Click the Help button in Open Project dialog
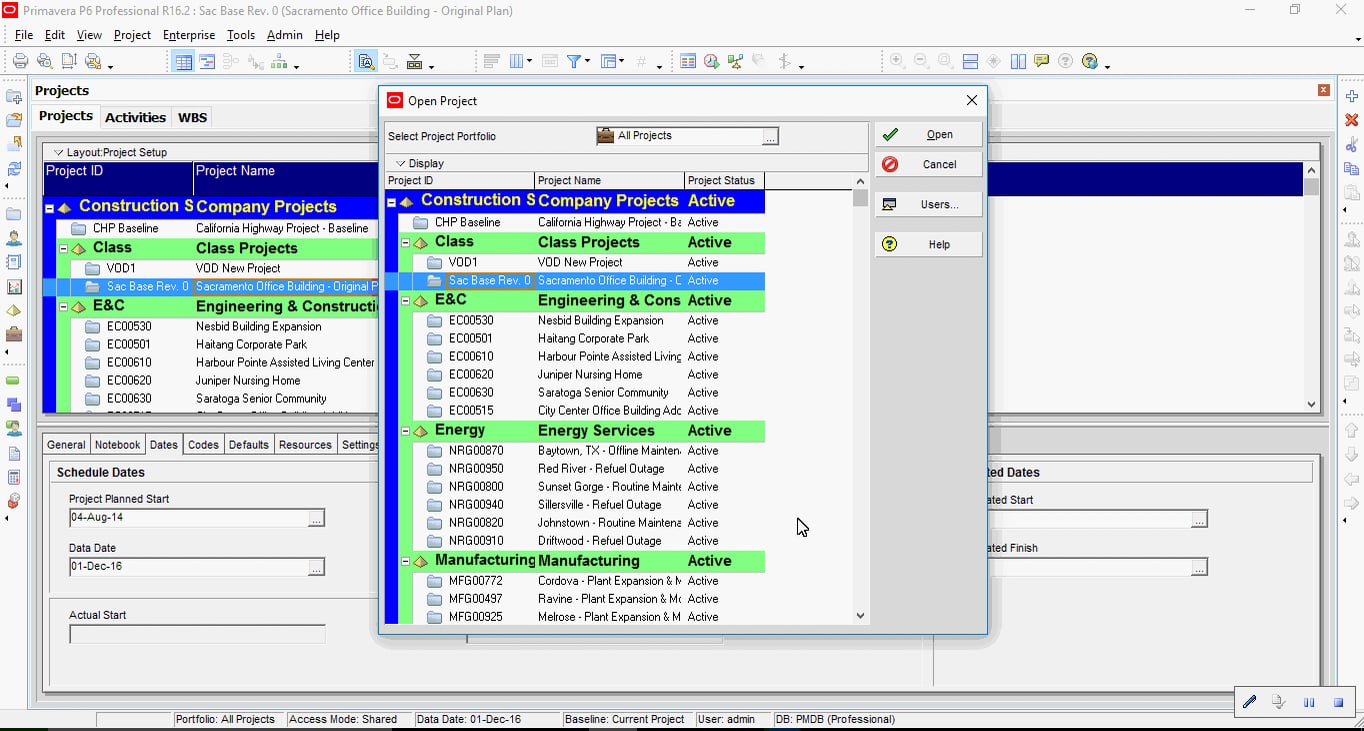Screen dimensions: 1364x731 coord(929,245)
